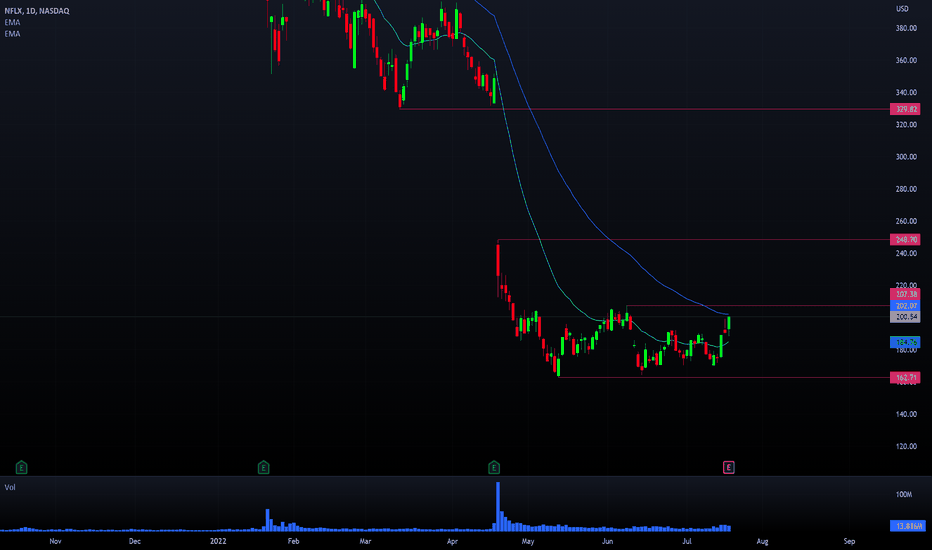Screen dimensions: 932x550
Task: Click the 260.00 price scale label
Action: click(906, 221)
